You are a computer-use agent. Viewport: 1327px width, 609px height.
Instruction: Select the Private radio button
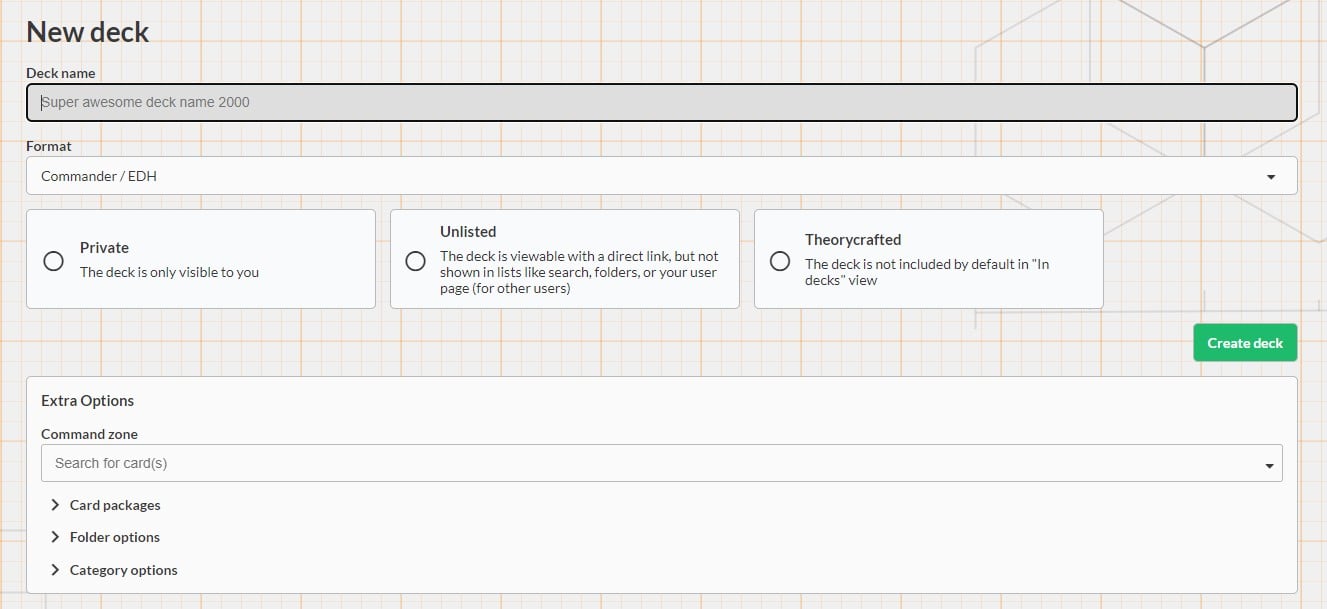54,261
